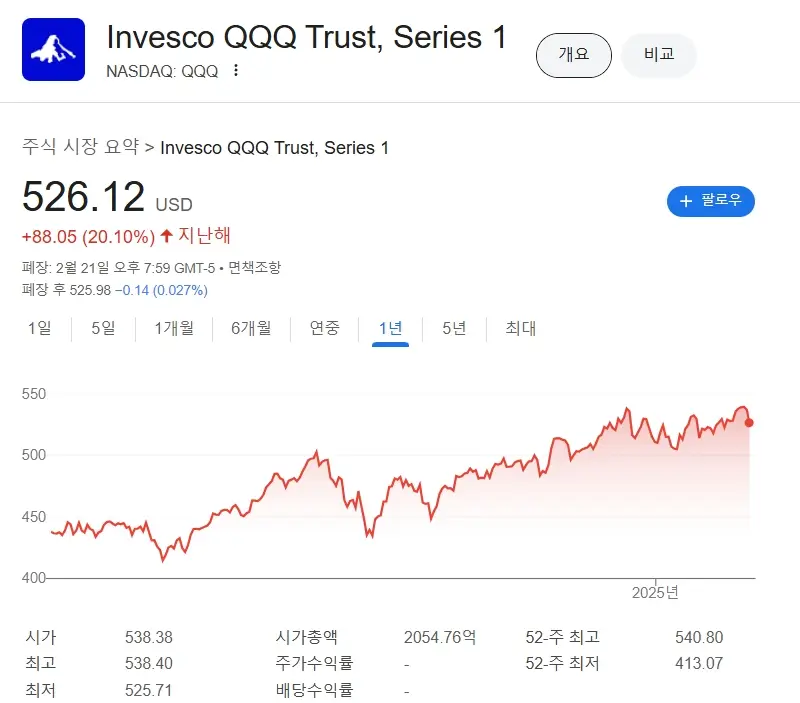Switch chart range to 1개월
Viewport: 800px width, 703px height.
(x=174, y=328)
